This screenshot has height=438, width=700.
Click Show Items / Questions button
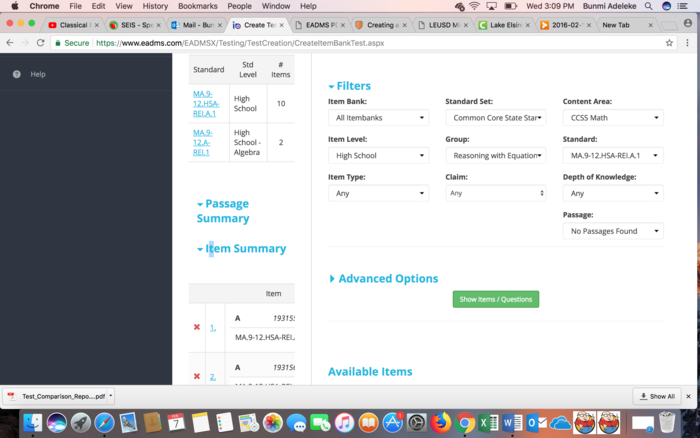[x=495, y=299]
